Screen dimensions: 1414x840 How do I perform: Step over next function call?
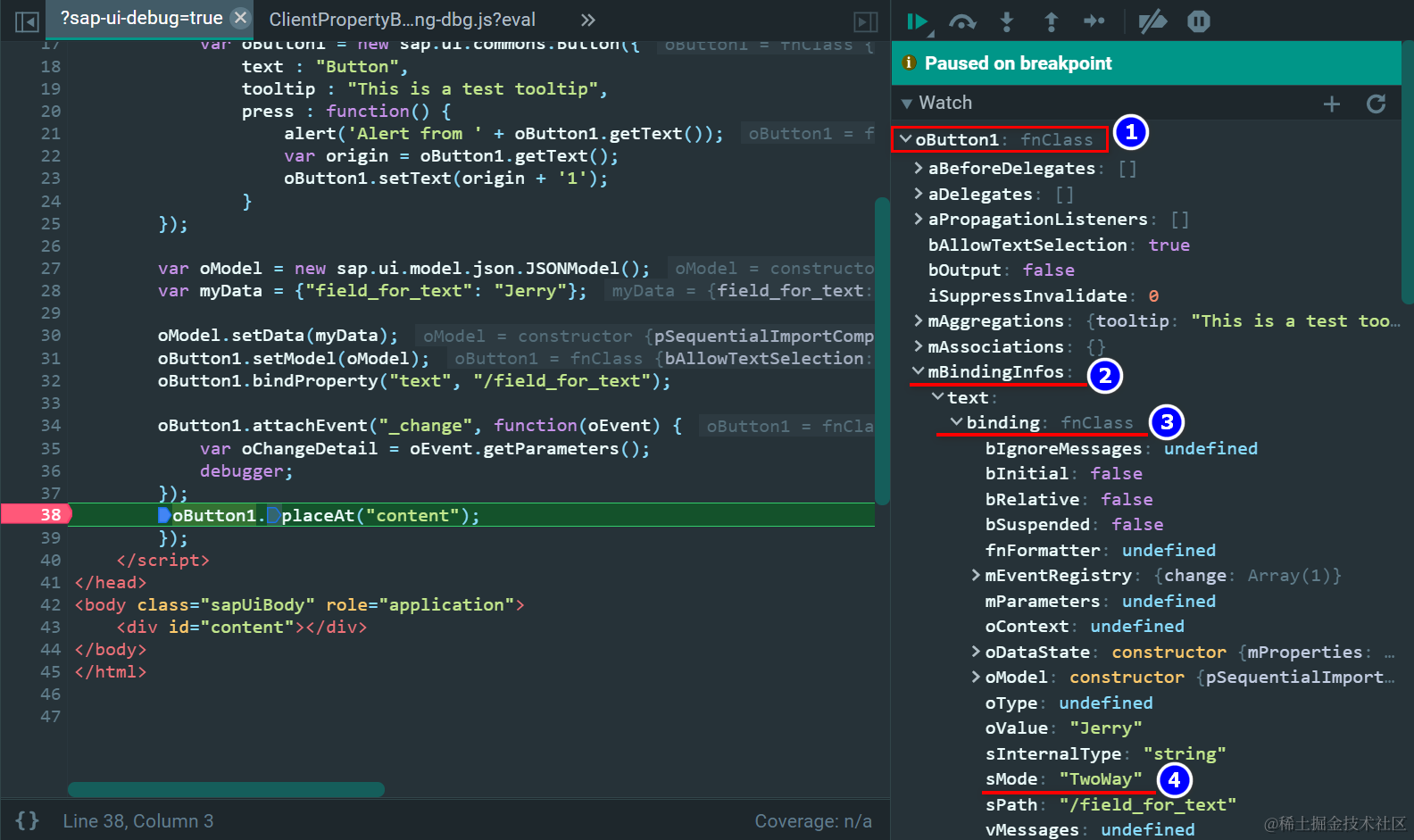tap(962, 22)
